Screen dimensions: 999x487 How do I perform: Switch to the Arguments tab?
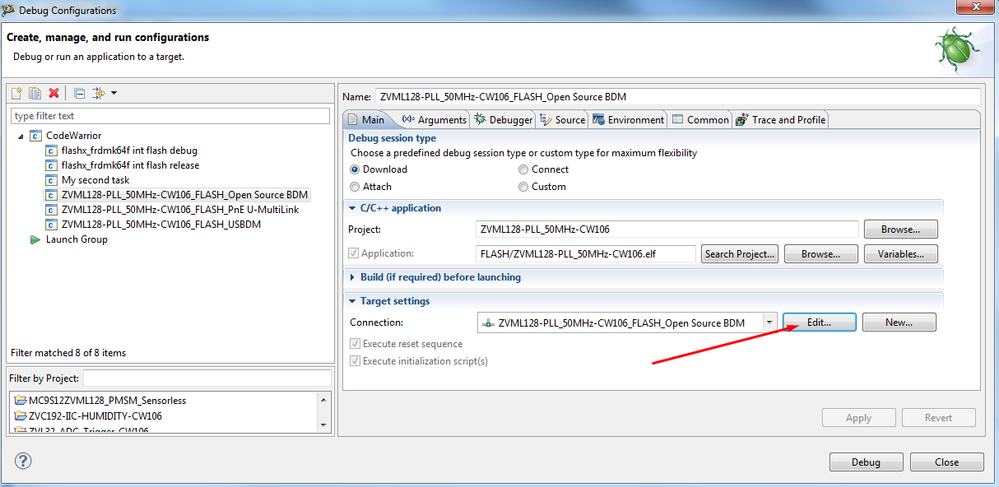435,120
